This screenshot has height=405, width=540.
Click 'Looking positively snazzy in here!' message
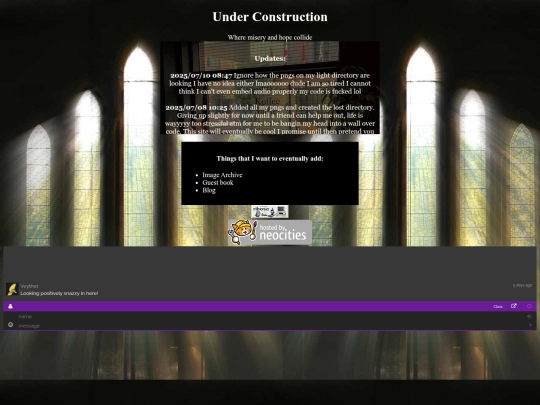pyautogui.click(x=59, y=293)
